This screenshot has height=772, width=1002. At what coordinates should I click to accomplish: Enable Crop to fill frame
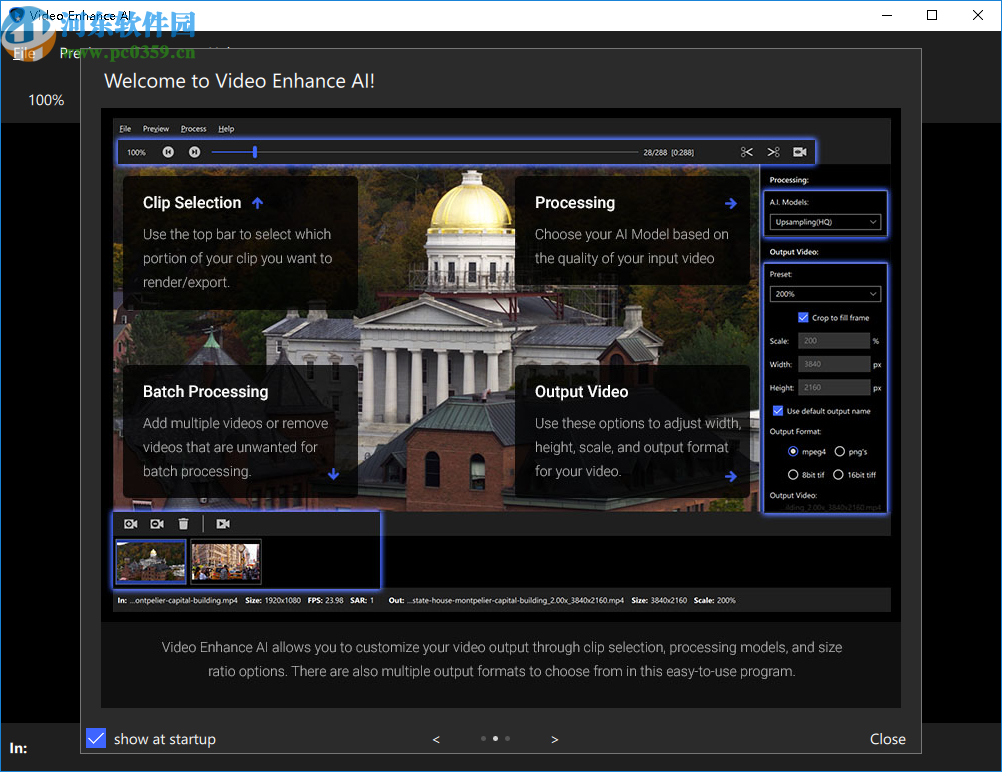tap(803, 317)
